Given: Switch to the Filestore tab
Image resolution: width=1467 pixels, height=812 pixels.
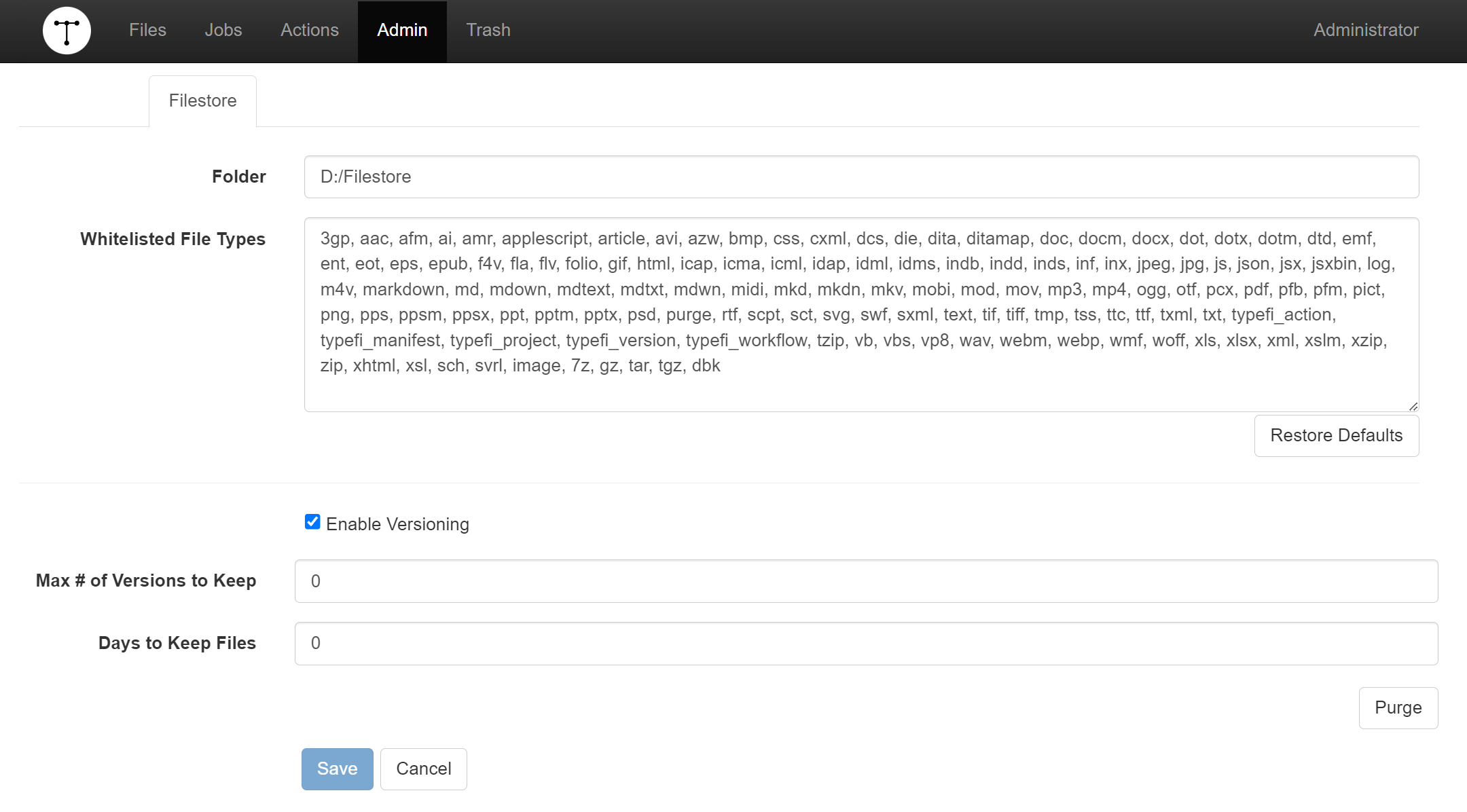Looking at the screenshot, I should [202, 100].
